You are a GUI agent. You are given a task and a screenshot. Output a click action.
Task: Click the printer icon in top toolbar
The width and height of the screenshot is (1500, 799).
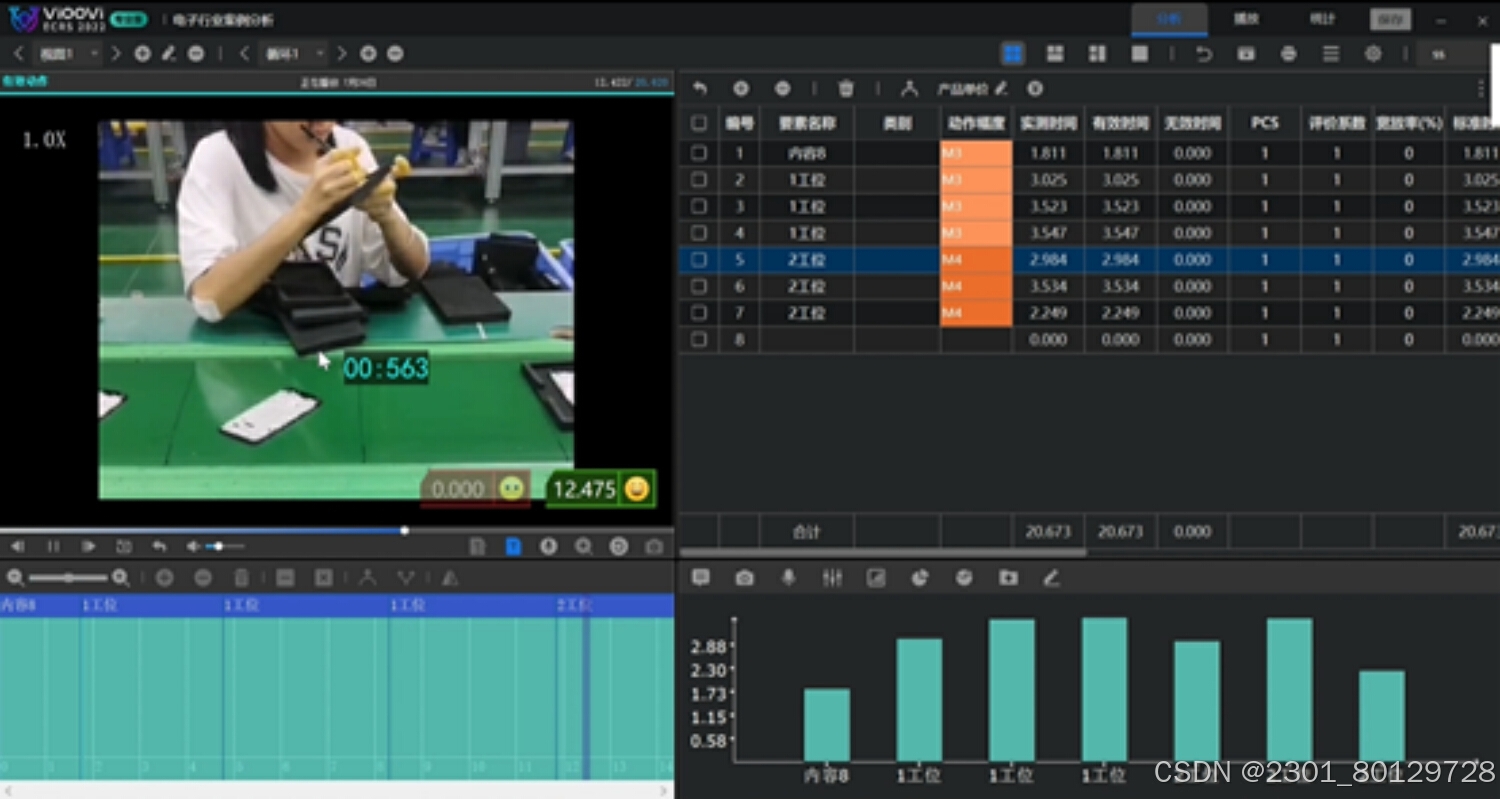coord(1288,54)
